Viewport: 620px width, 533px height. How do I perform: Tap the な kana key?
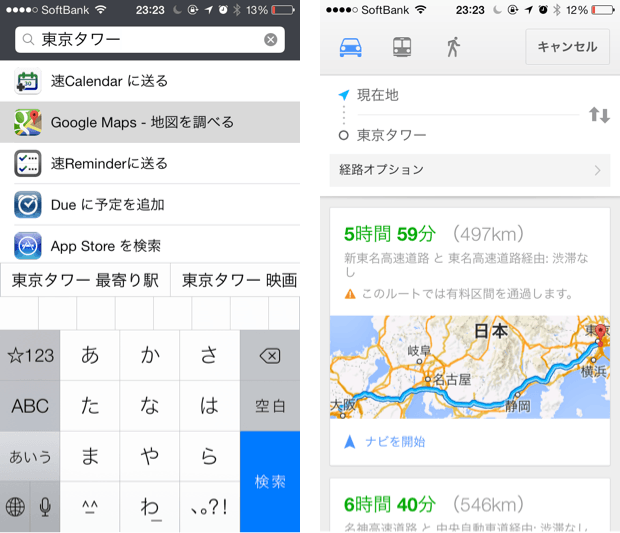click(150, 406)
